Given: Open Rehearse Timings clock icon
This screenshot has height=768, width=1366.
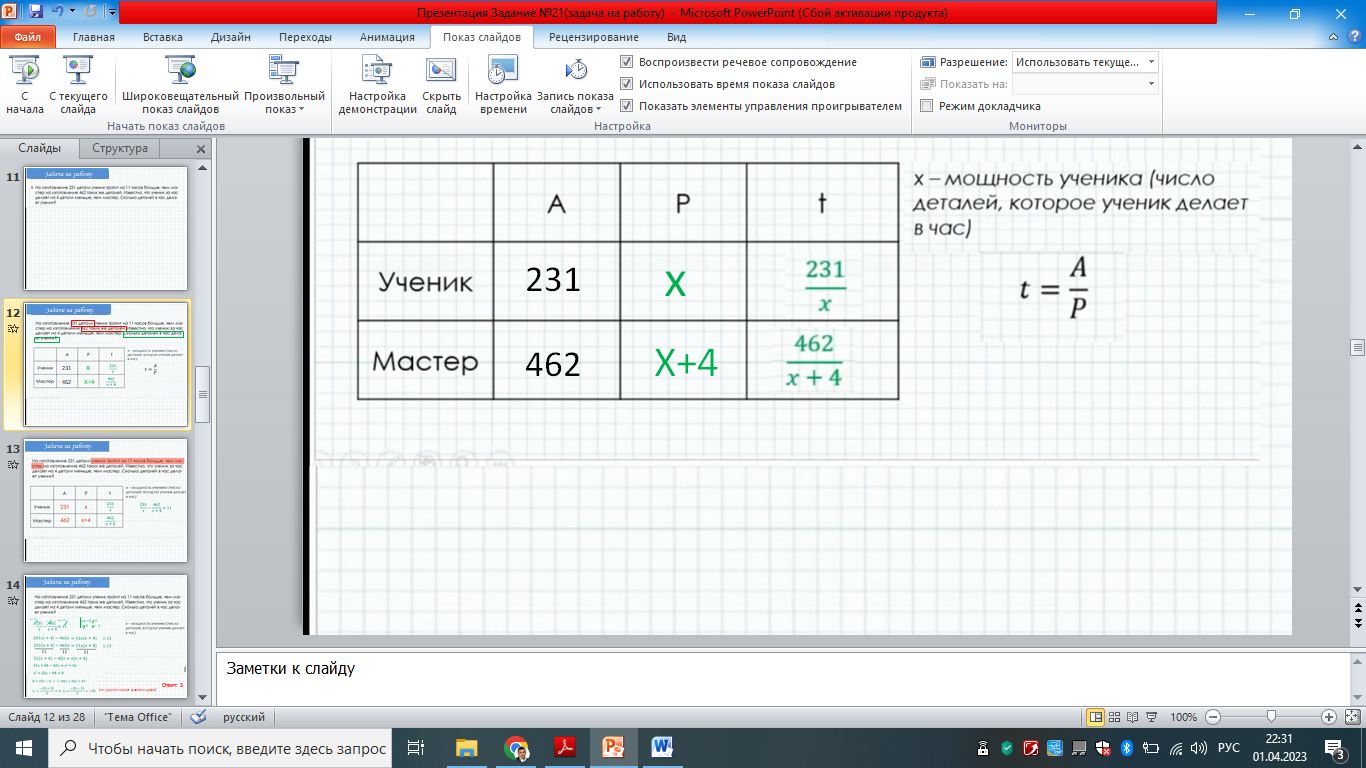Looking at the screenshot, I should coord(502,70).
